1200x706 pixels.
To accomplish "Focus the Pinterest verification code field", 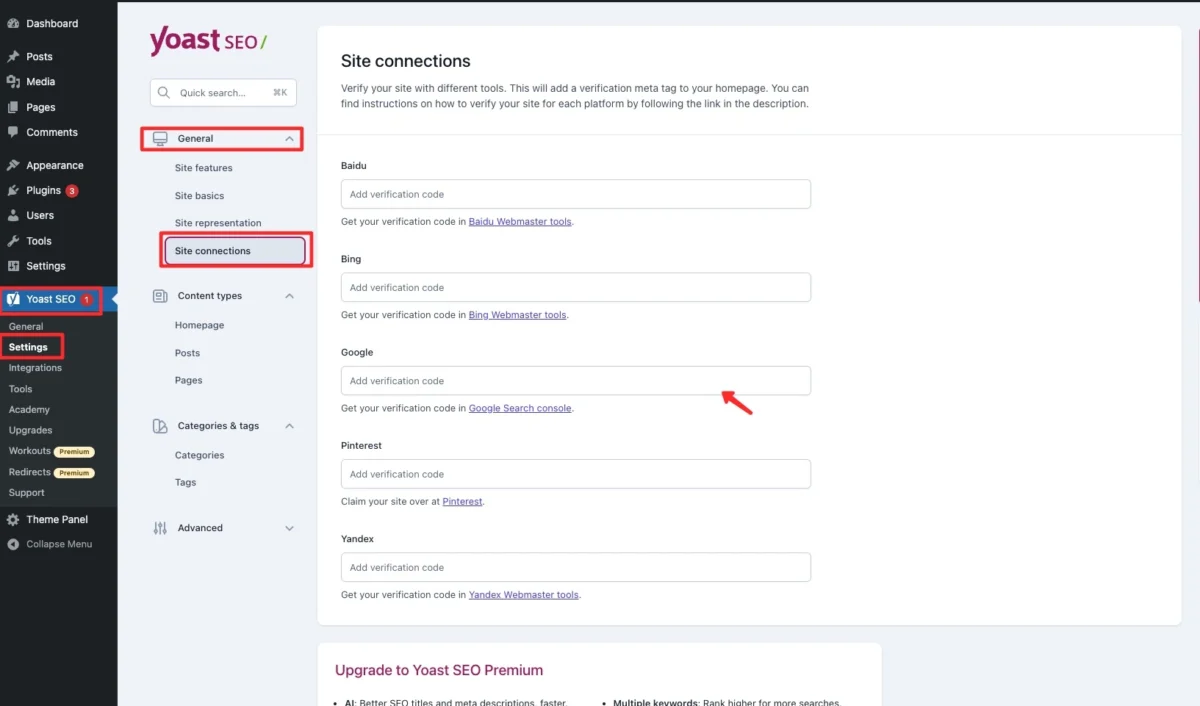I will [576, 474].
